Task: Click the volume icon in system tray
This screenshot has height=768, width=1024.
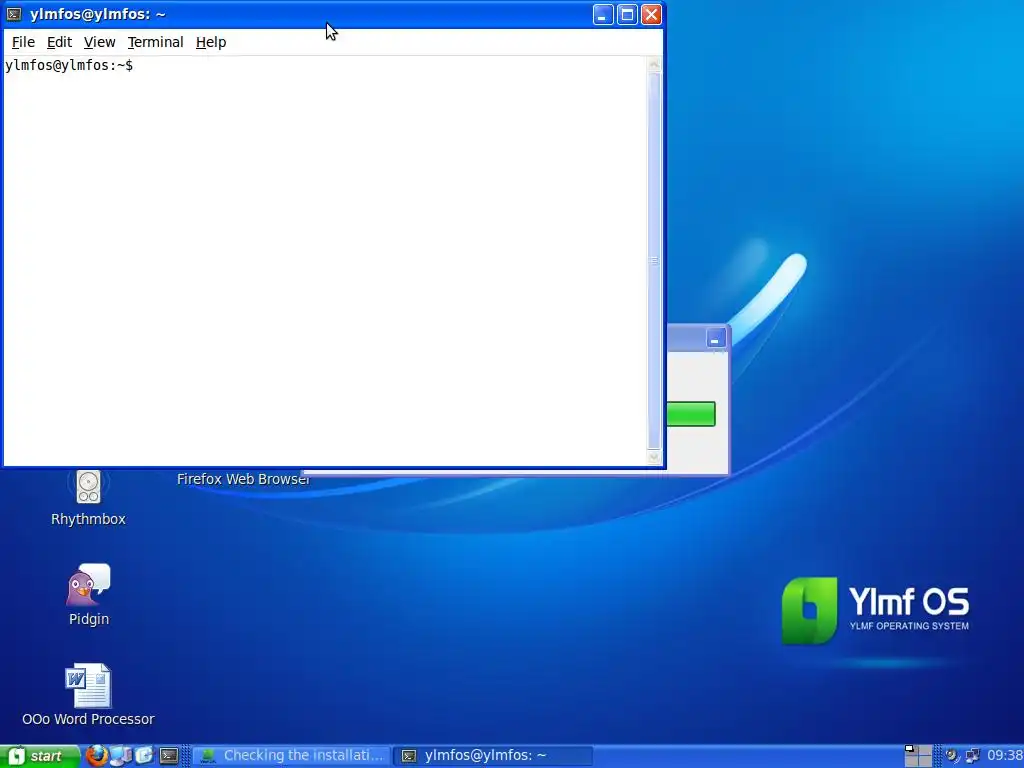Action: pyautogui.click(x=952, y=756)
